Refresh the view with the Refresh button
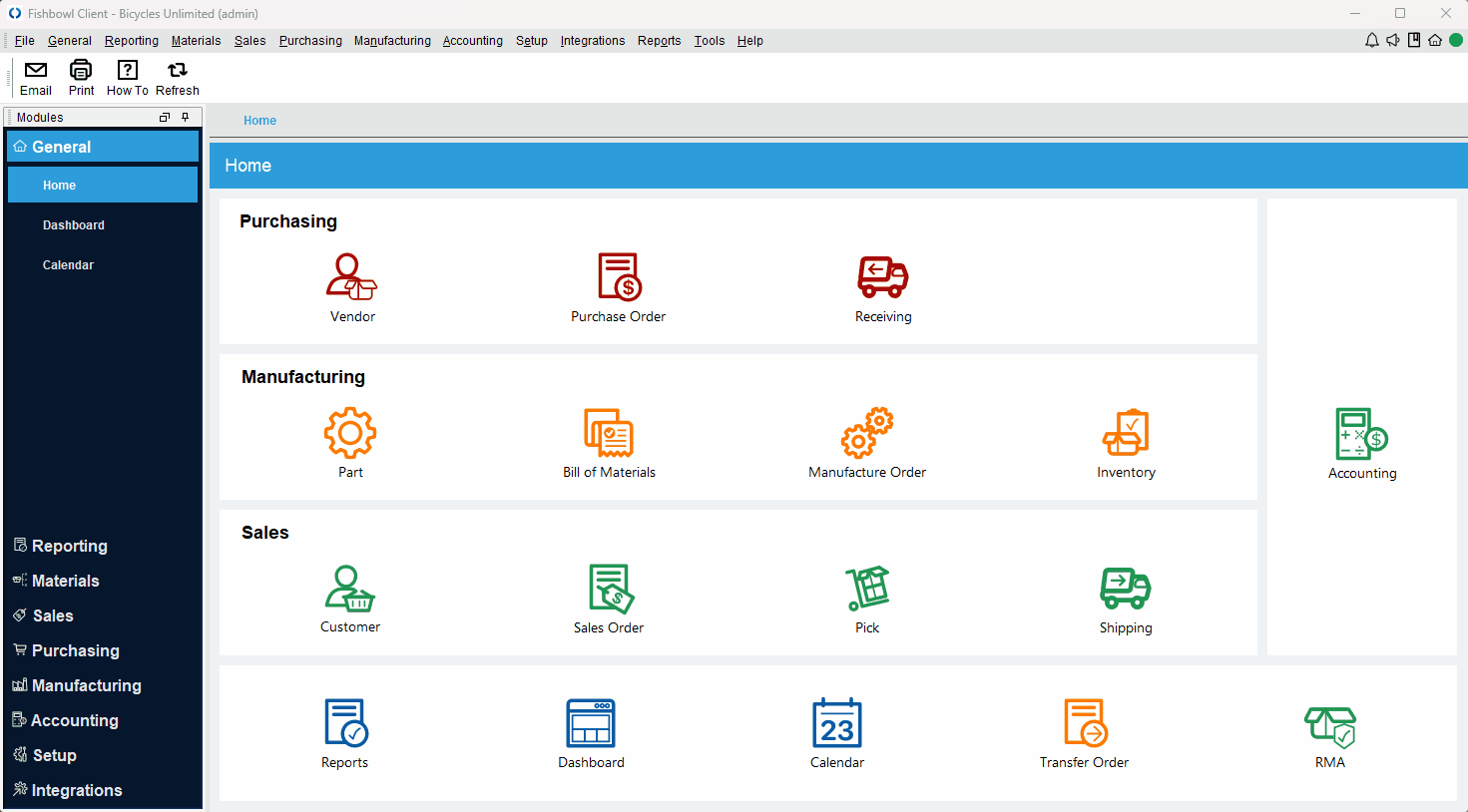This screenshot has width=1468, height=812. tap(178, 78)
